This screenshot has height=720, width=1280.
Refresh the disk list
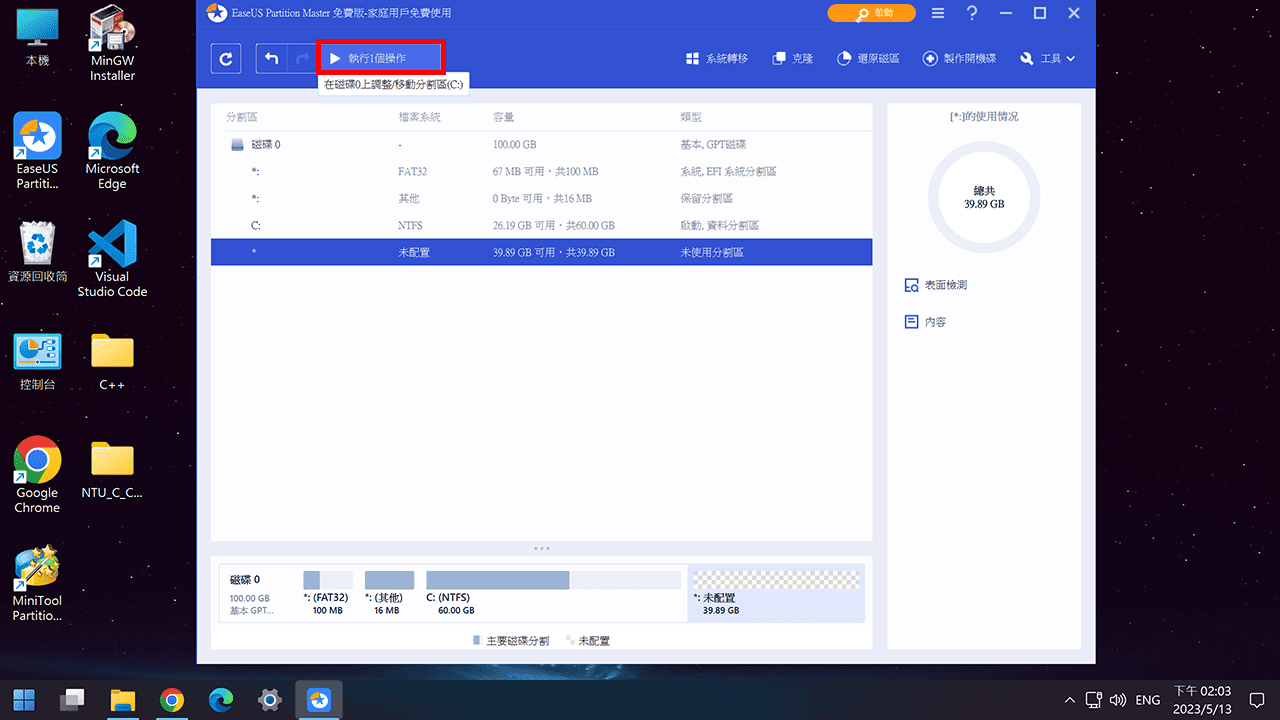[x=225, y=58]
